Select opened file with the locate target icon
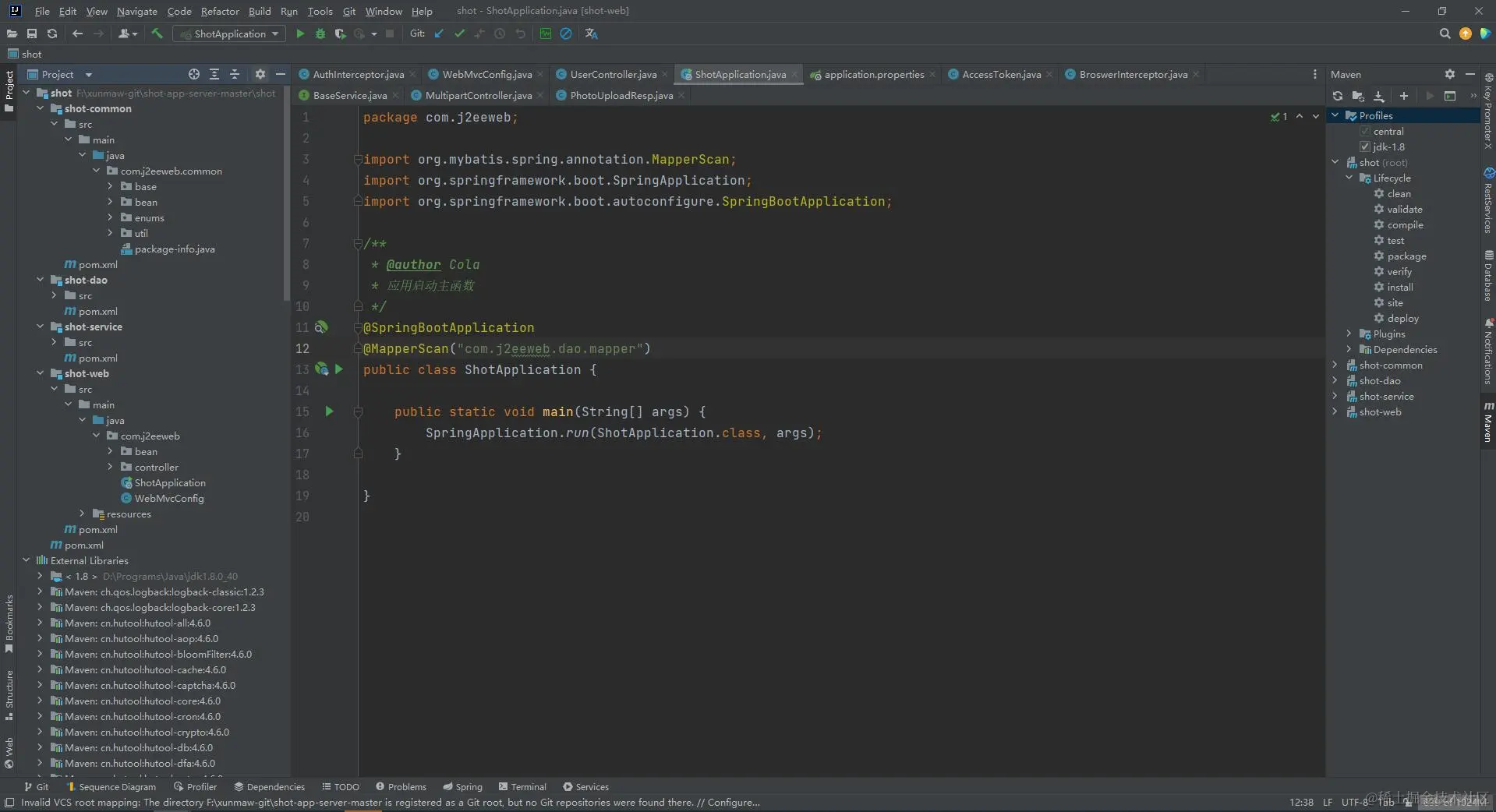The width and height of the screenshot is (1496, 812). (194, 74)
